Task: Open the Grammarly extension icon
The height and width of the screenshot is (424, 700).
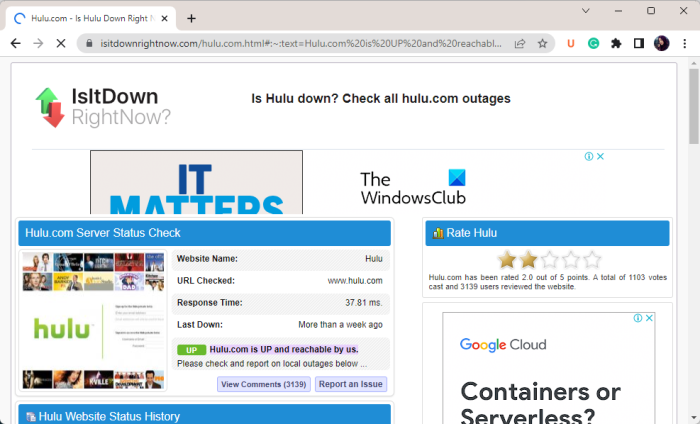Action: pyautogui.click(x=593, y=43)
